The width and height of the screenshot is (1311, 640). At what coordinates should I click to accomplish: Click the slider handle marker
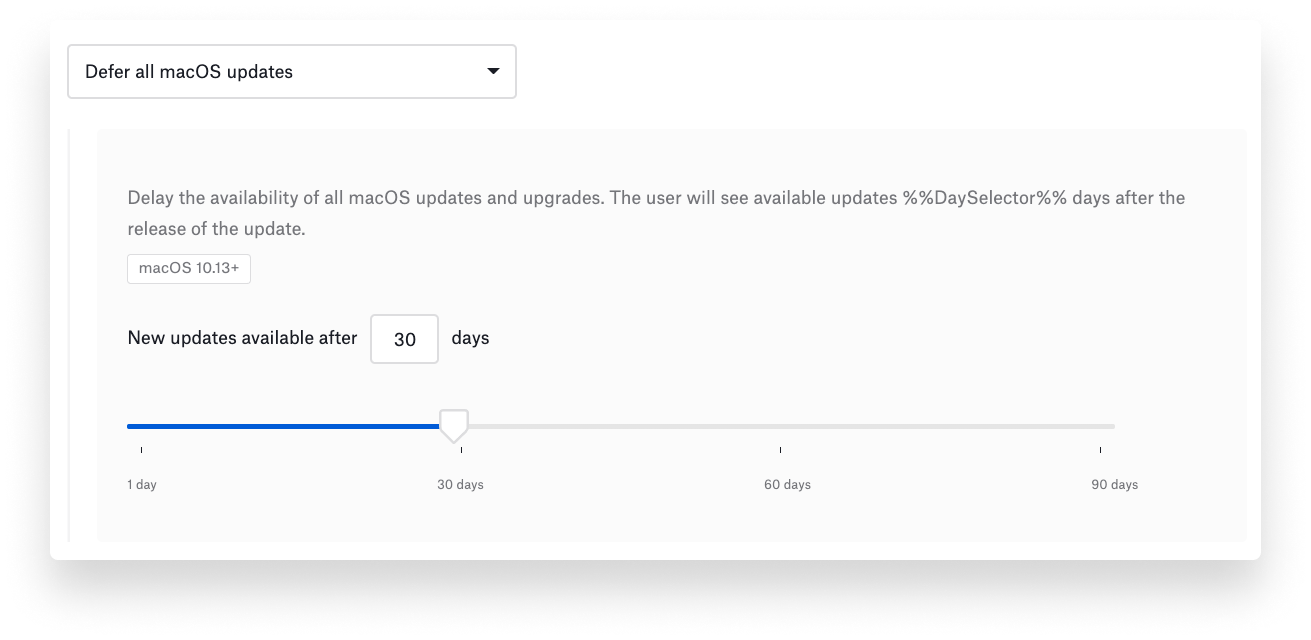pyautogui.click(x=455, y=425)
